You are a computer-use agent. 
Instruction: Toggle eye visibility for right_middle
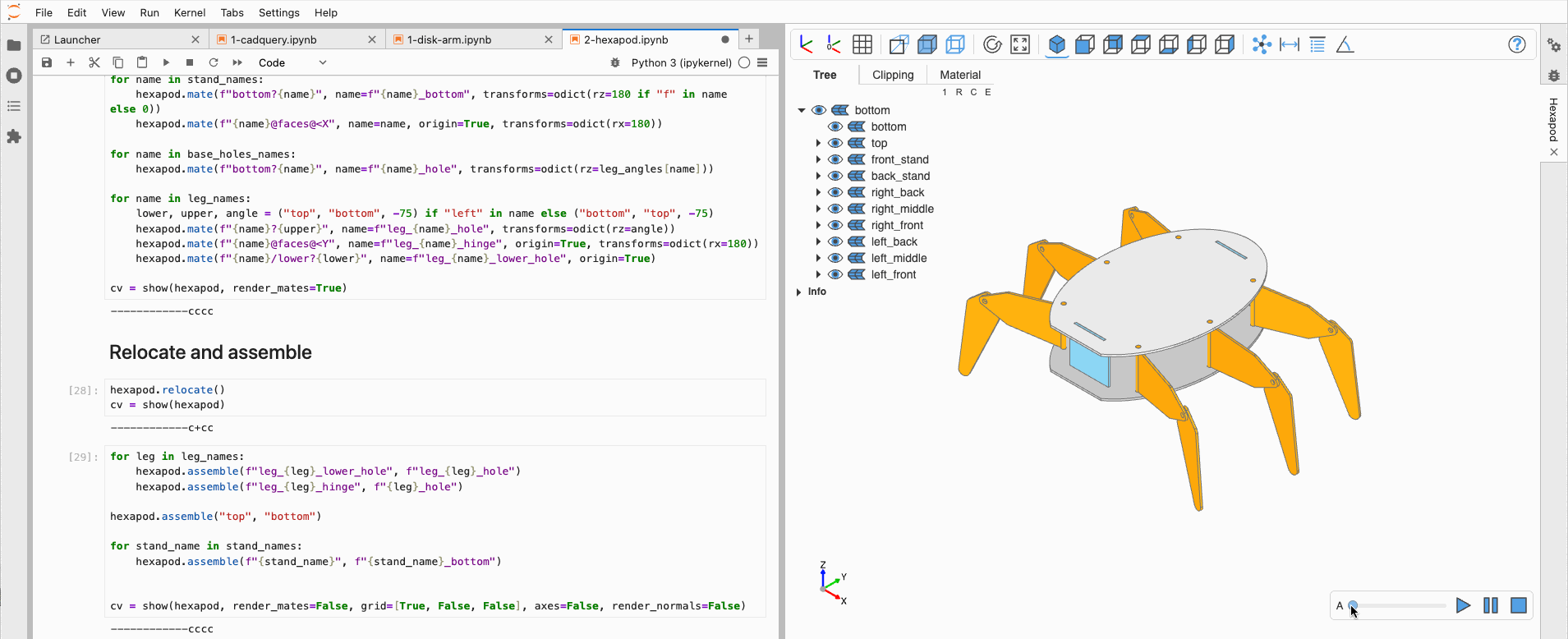pyautogui.click(x=835, y=209)
